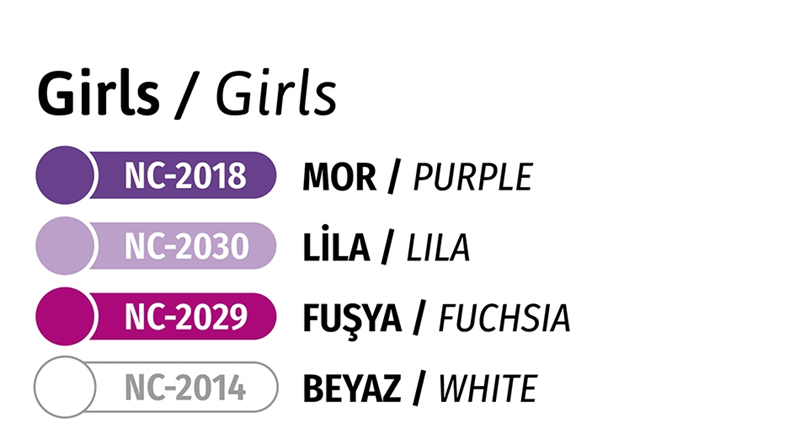Select the light lila color circle
Image resolution: width=800 pixels, height=445 pixels.
pos(64,246)
